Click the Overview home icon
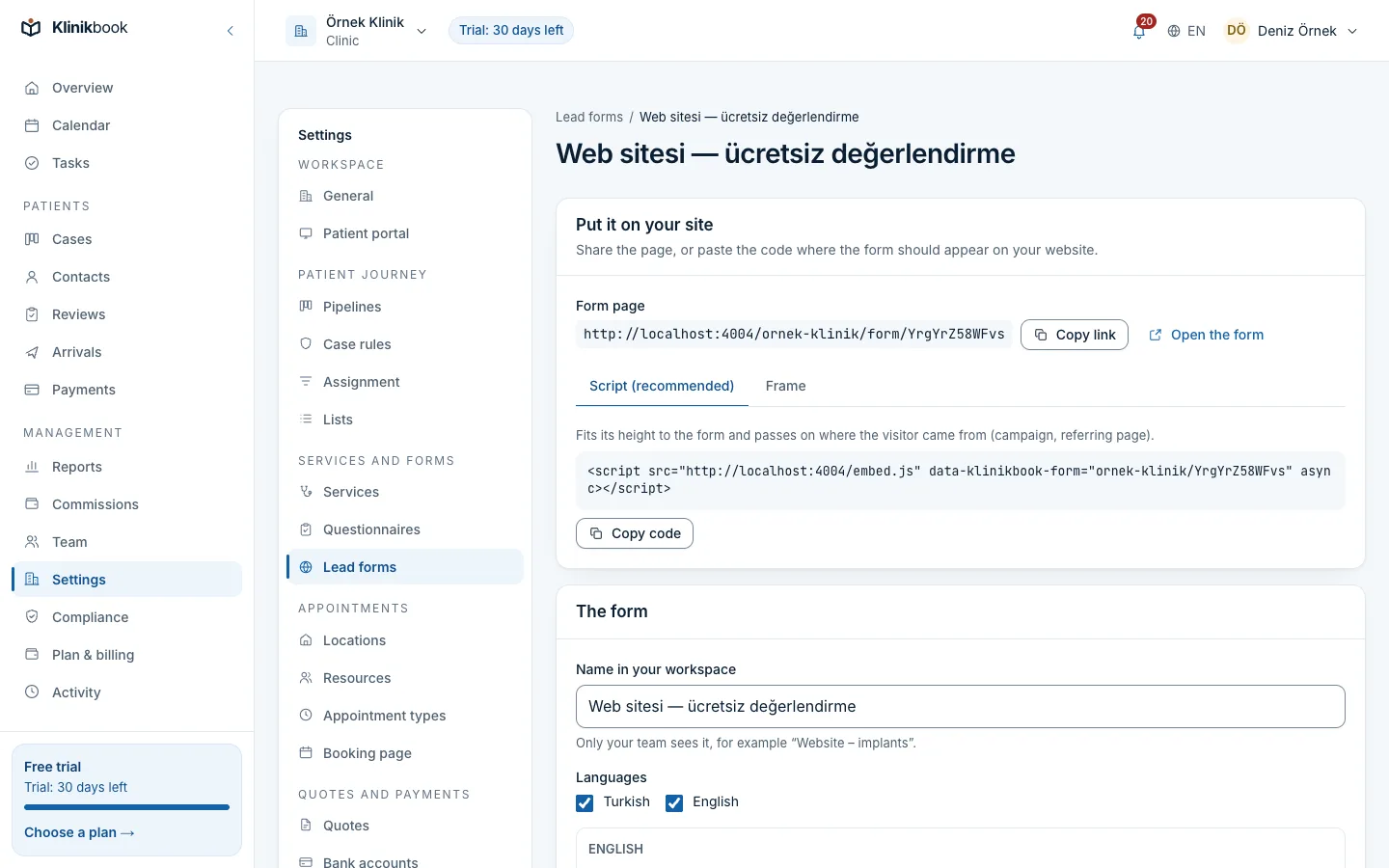The height and width of the screenshot is (868, 1389). pyautogui.click(x=32, y=88)
